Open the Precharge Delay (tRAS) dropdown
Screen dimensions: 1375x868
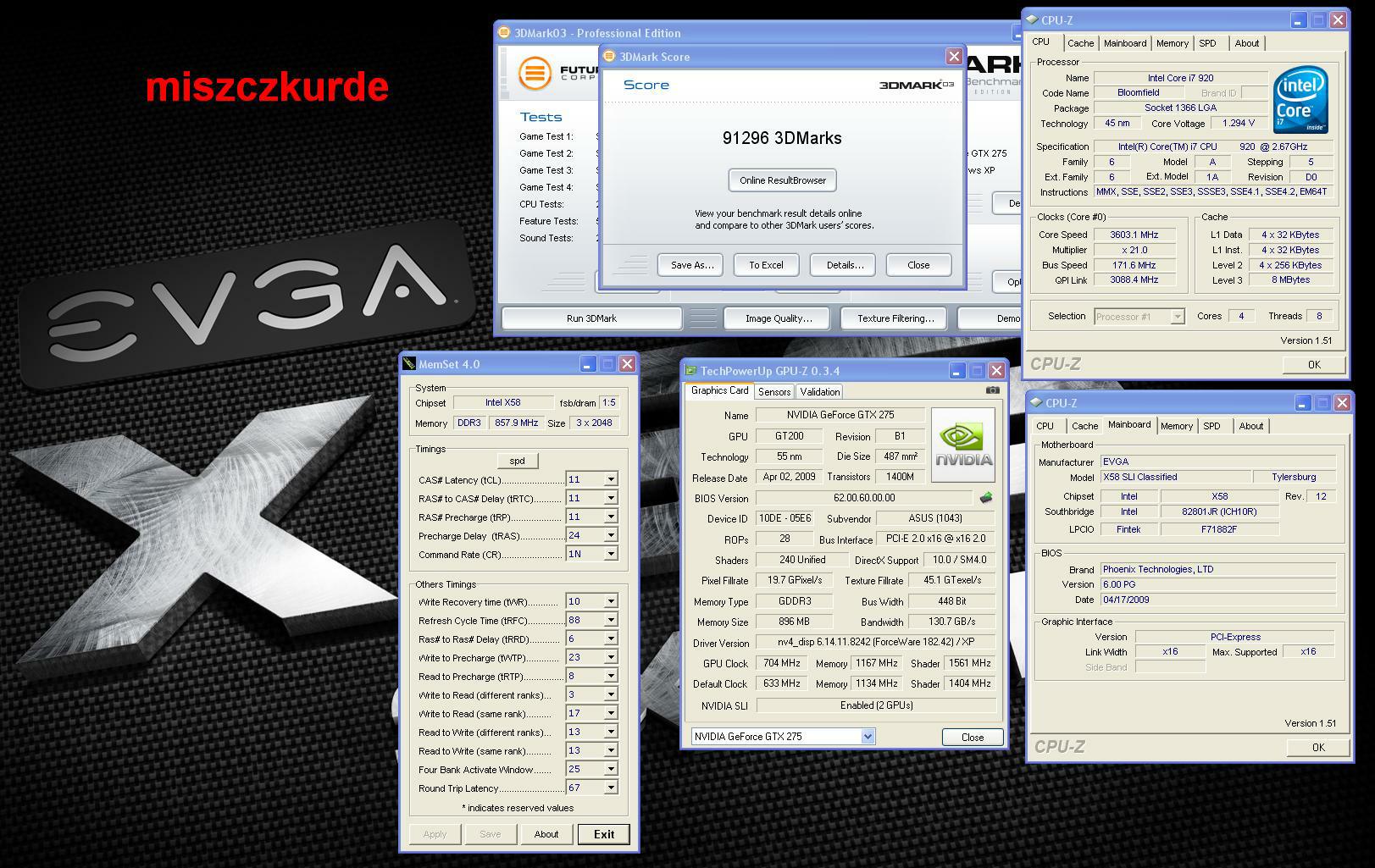click(x=610, y=535)
